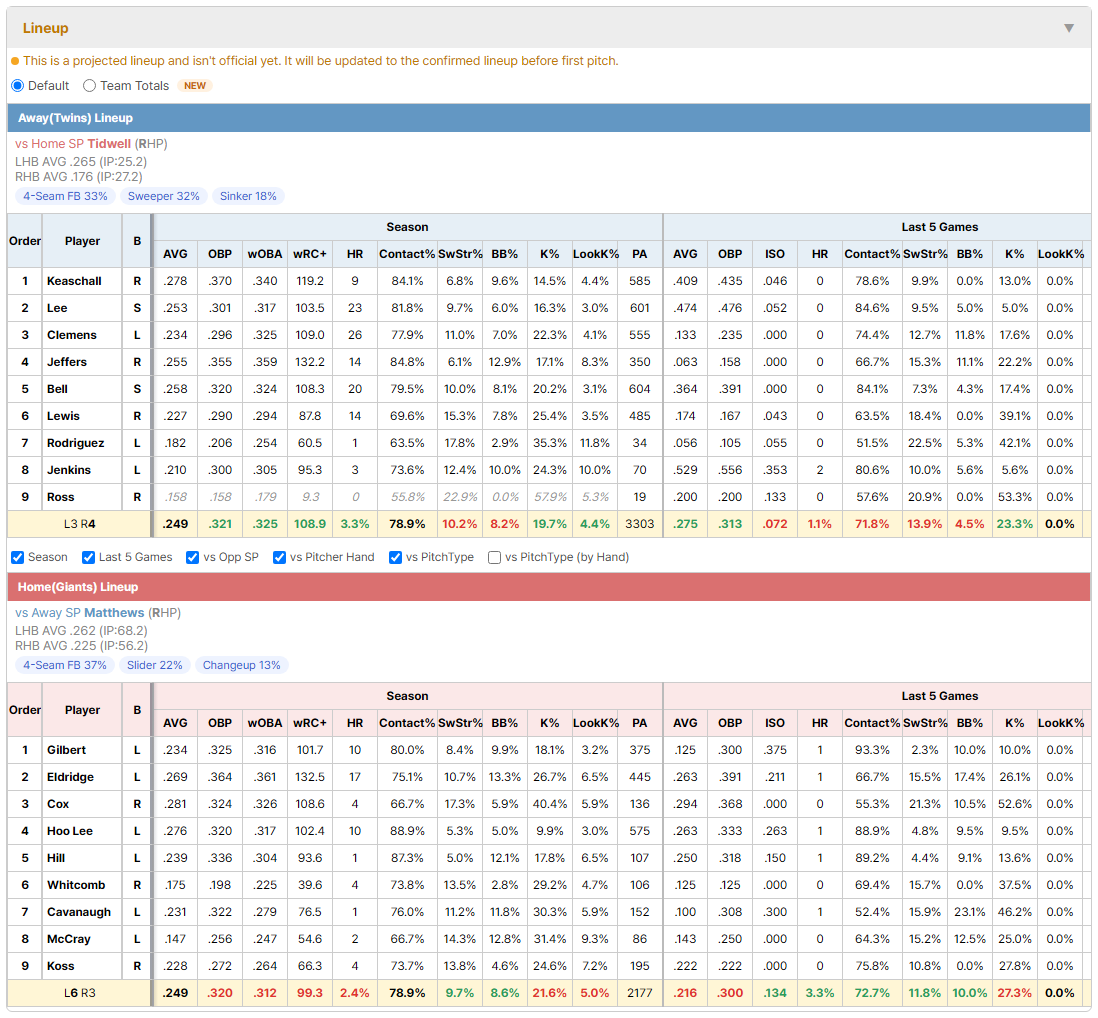Click the Sinker 18% pitch chip
The image size is (1098, 1018).
pyautogui.click(x=248, y=196)
